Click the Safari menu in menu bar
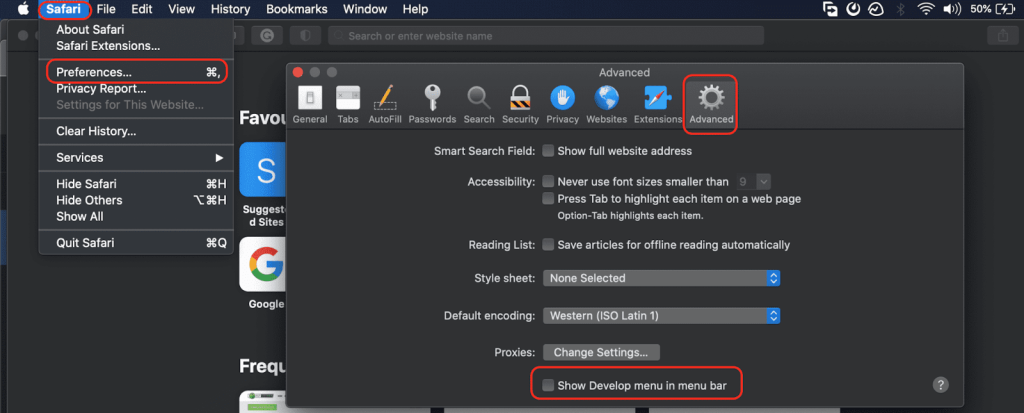 (63, 9)
